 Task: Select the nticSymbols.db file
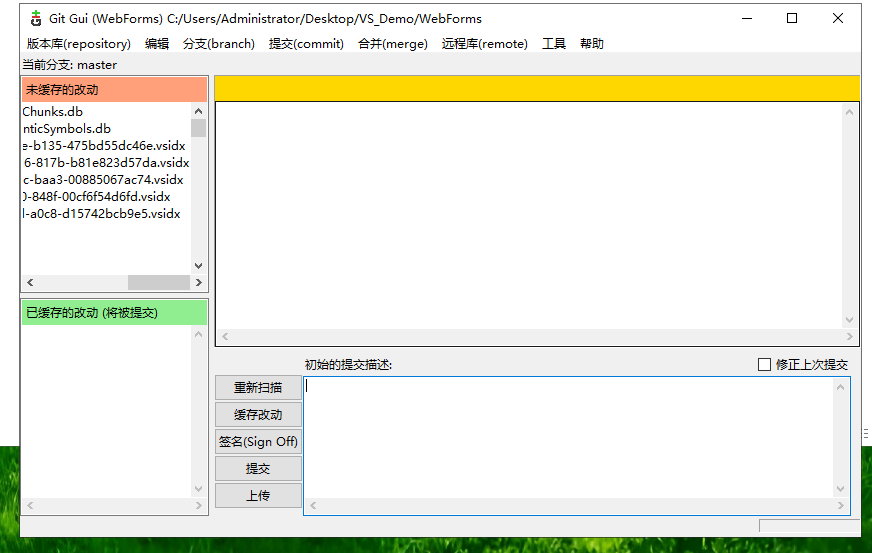pos(67,129)
